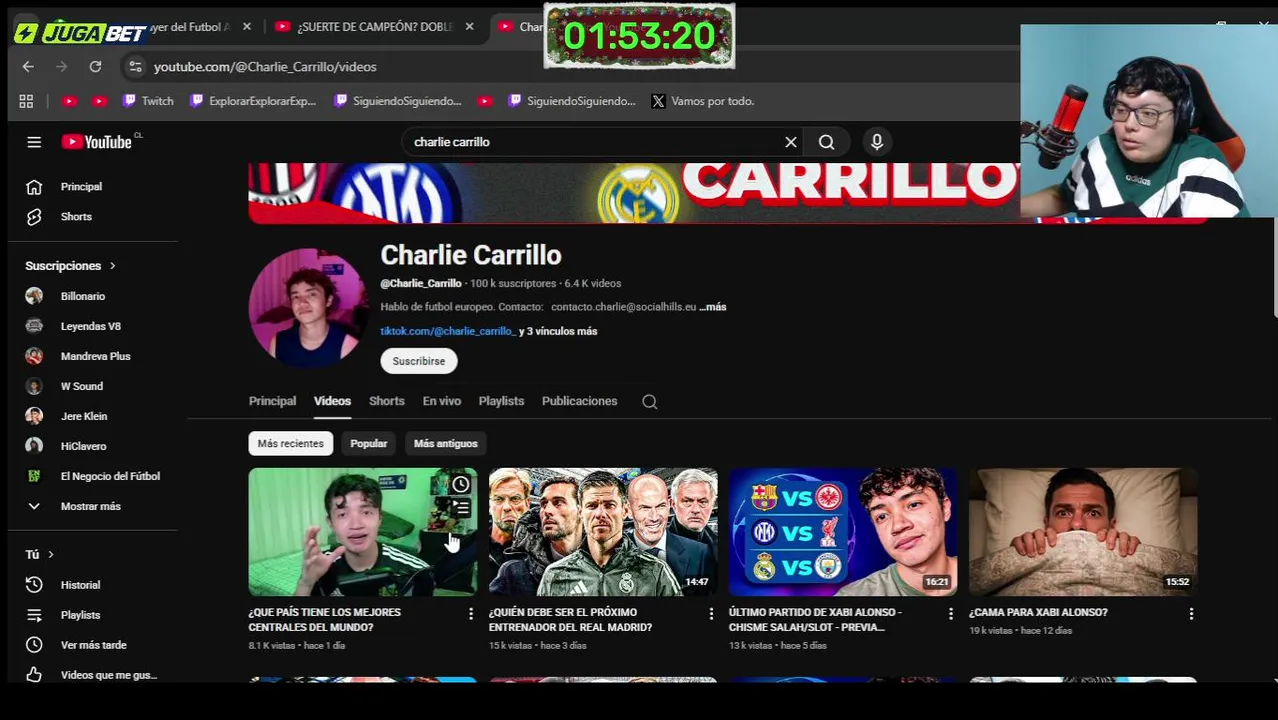Switch to the channel Playlists tab
The width and height of the screenshot is (1278, 720).
point(501,401)
